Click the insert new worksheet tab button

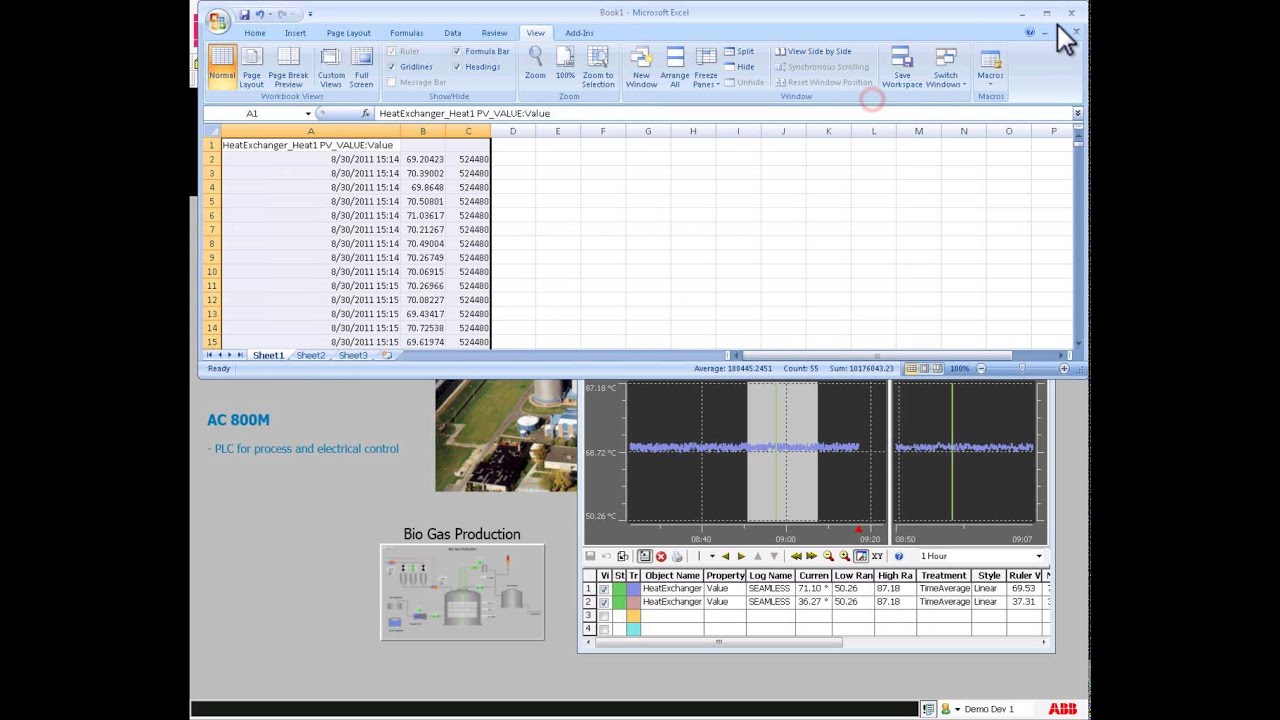[x=387, y=355]
